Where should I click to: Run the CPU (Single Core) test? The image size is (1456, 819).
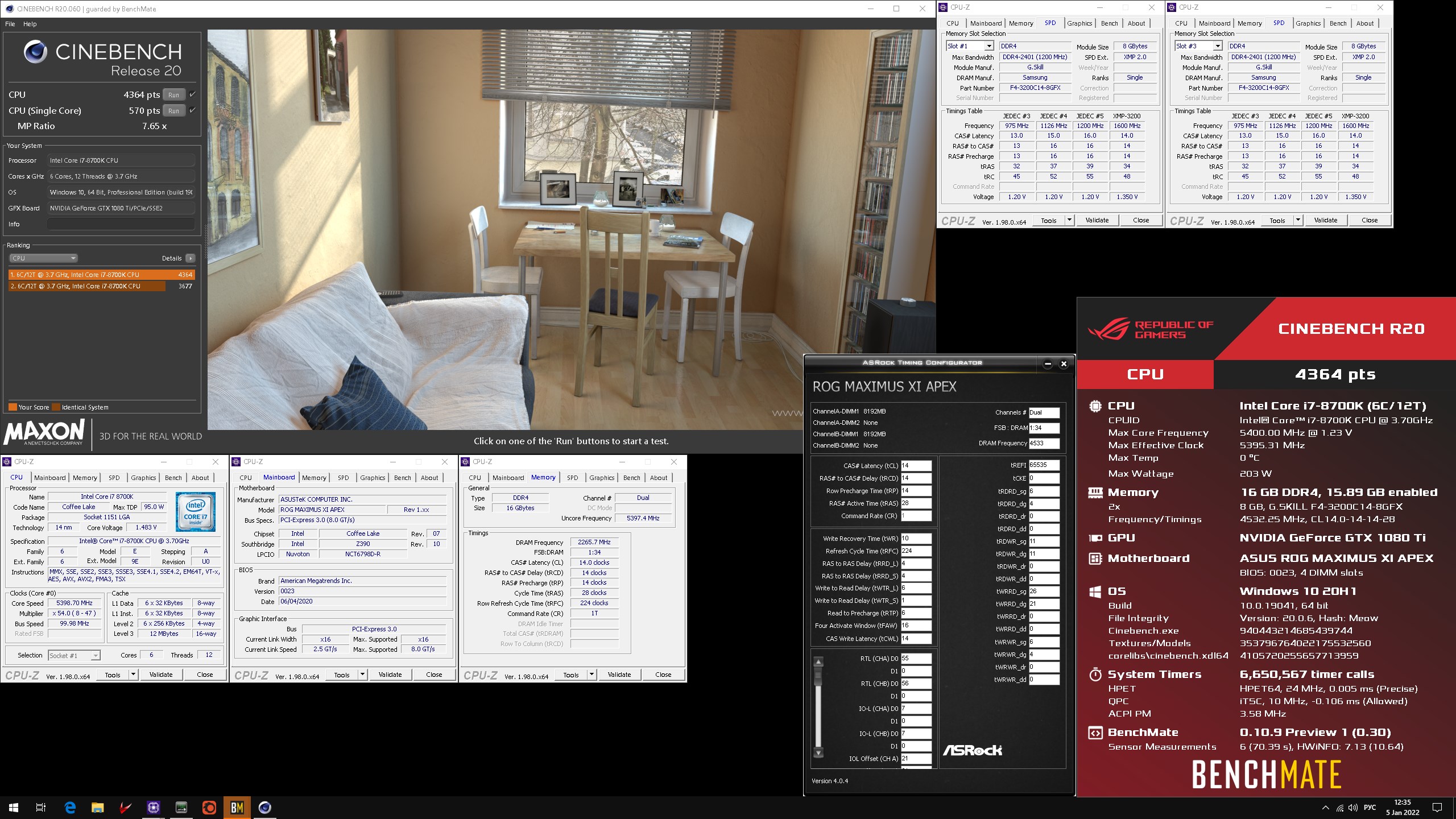[x=174, y=110]
